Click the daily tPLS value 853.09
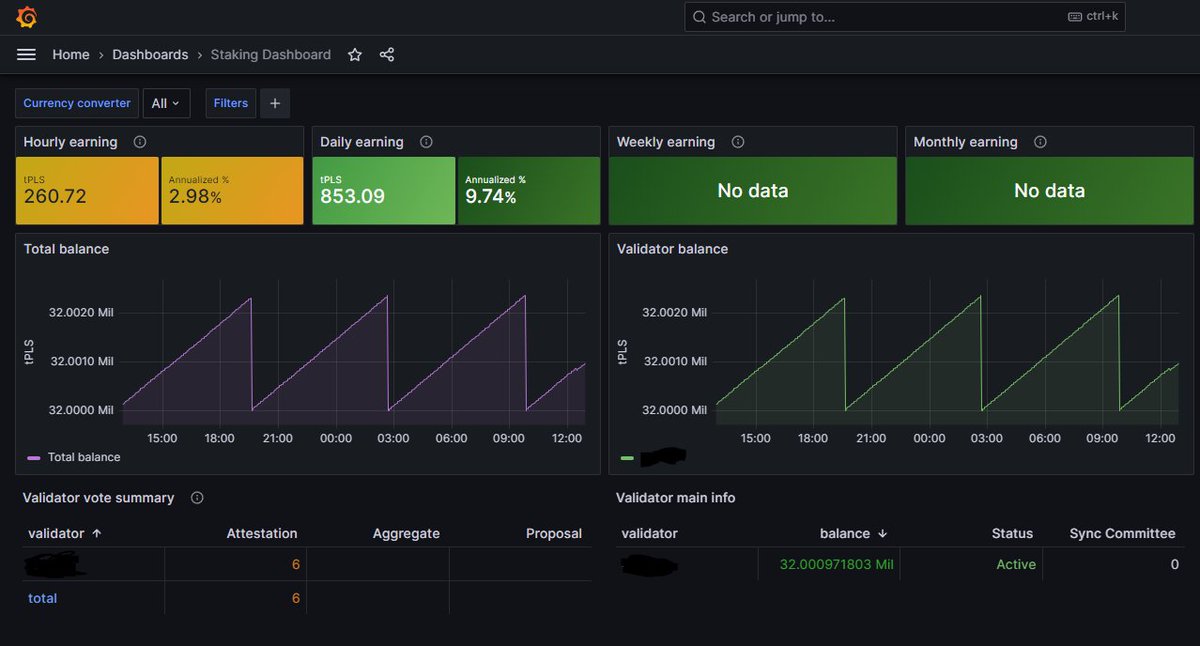This screenshot has height=646, width=1200. [x=352, y=196]
